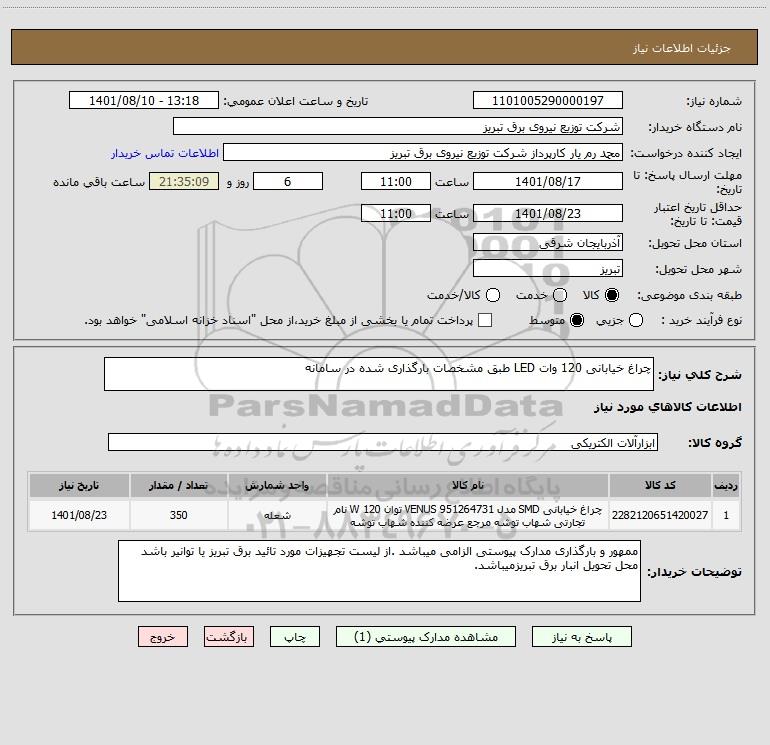Select the خدمت radio button

coord(560,295)
